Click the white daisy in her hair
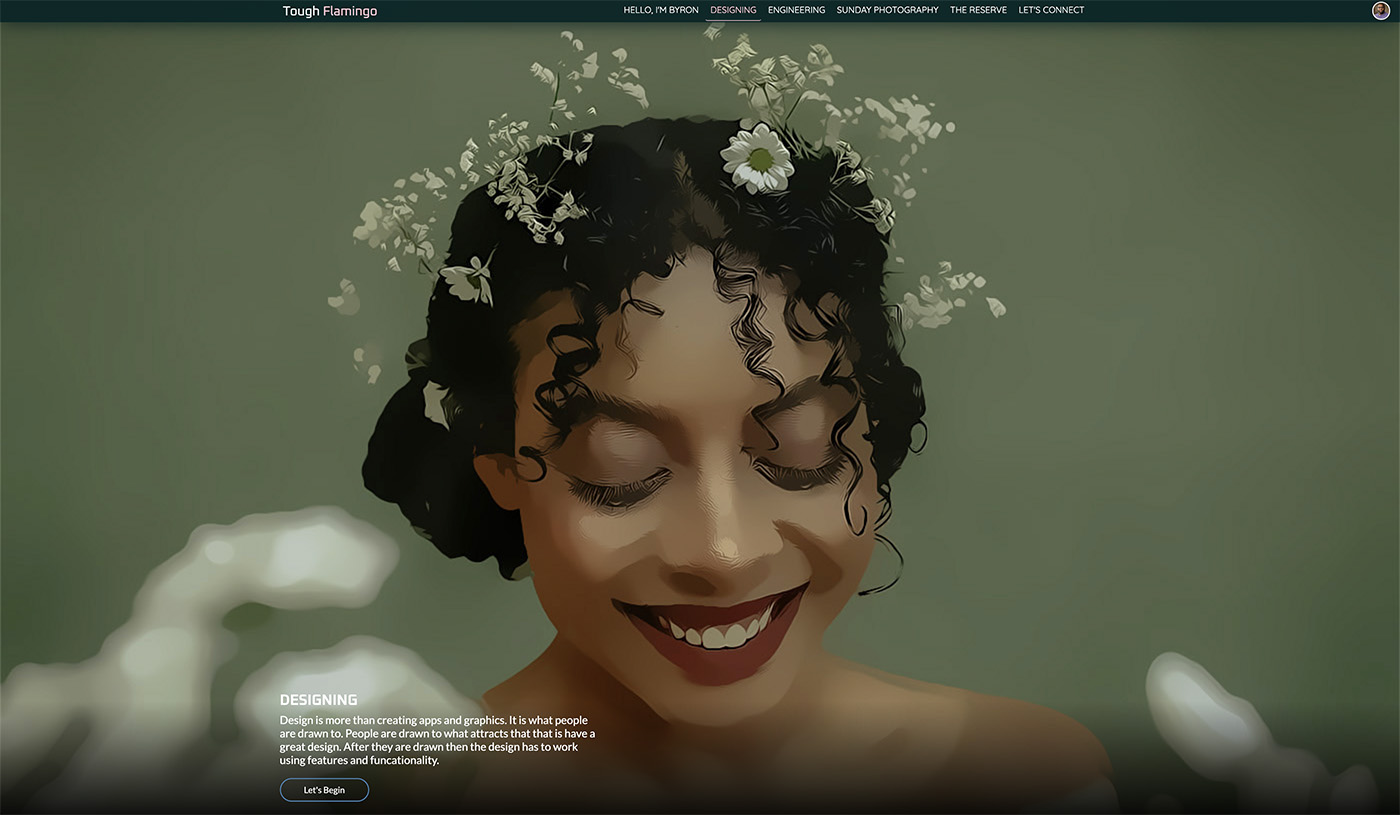The height and width of the screenshot is (815, 1400). pos(757,158)
